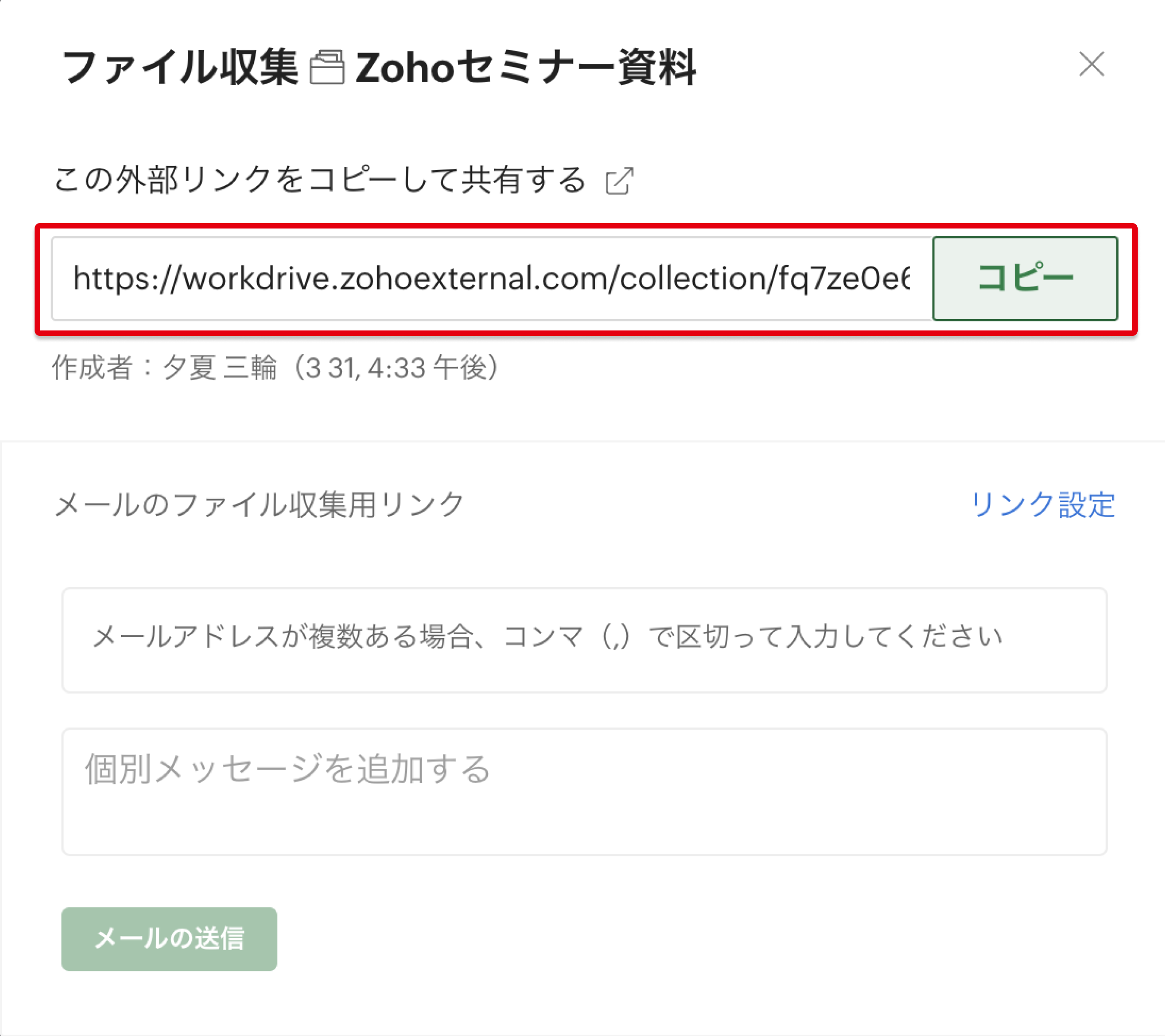Click the word 収集 in the title

(x=259, y=67)
